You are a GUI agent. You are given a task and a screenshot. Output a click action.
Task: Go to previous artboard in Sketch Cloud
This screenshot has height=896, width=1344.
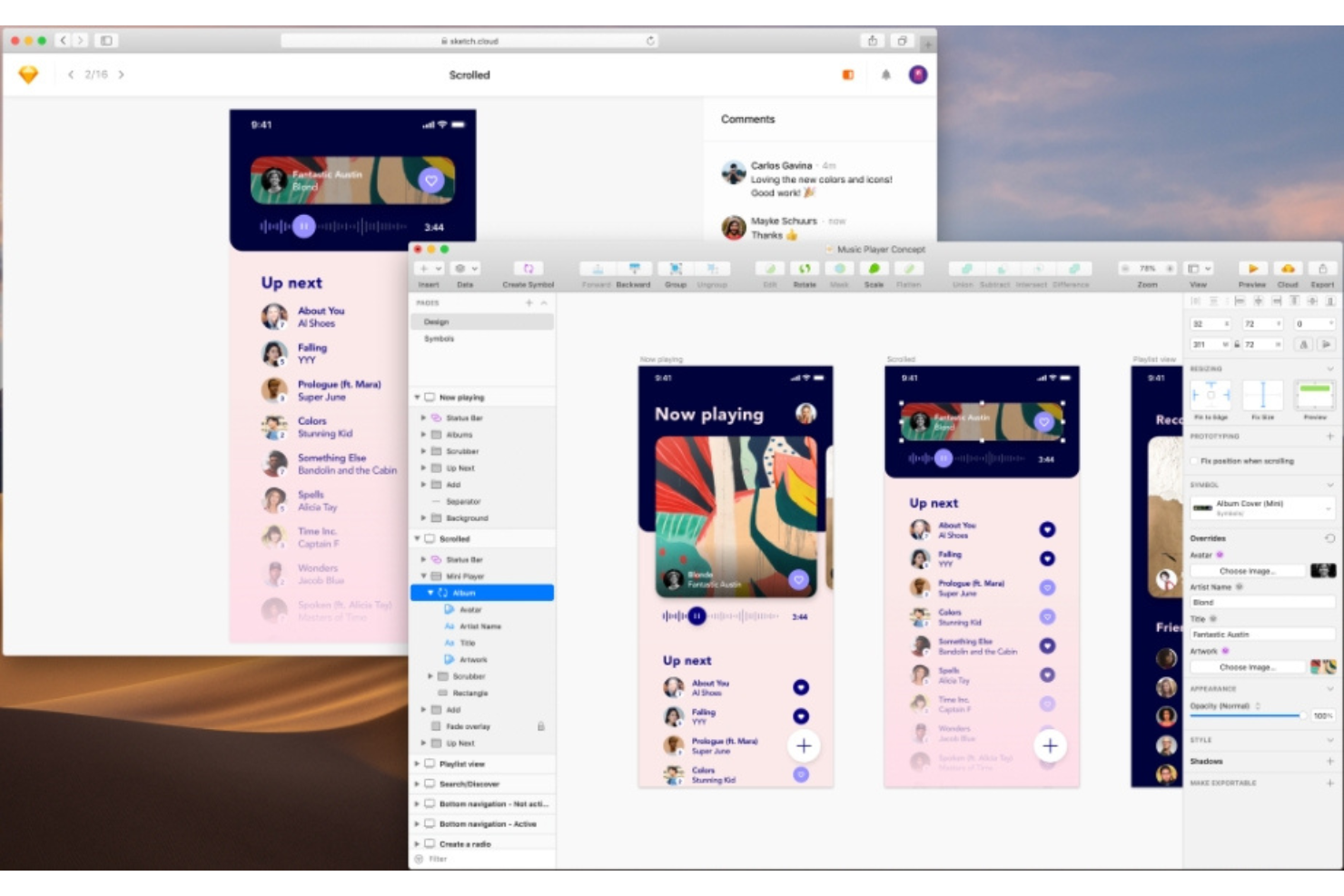coord(70,74)
